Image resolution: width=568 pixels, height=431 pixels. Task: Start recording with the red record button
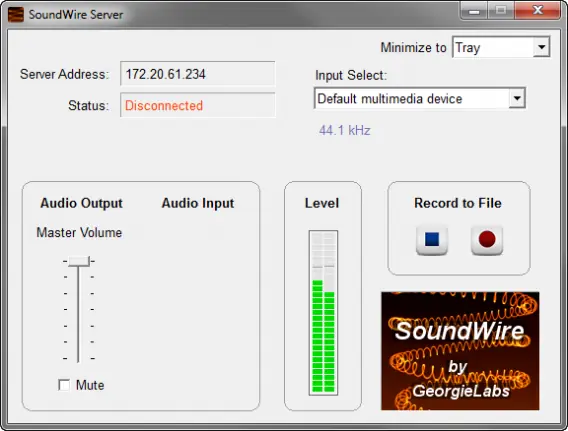pyautogui.click(x=487, y=240)
